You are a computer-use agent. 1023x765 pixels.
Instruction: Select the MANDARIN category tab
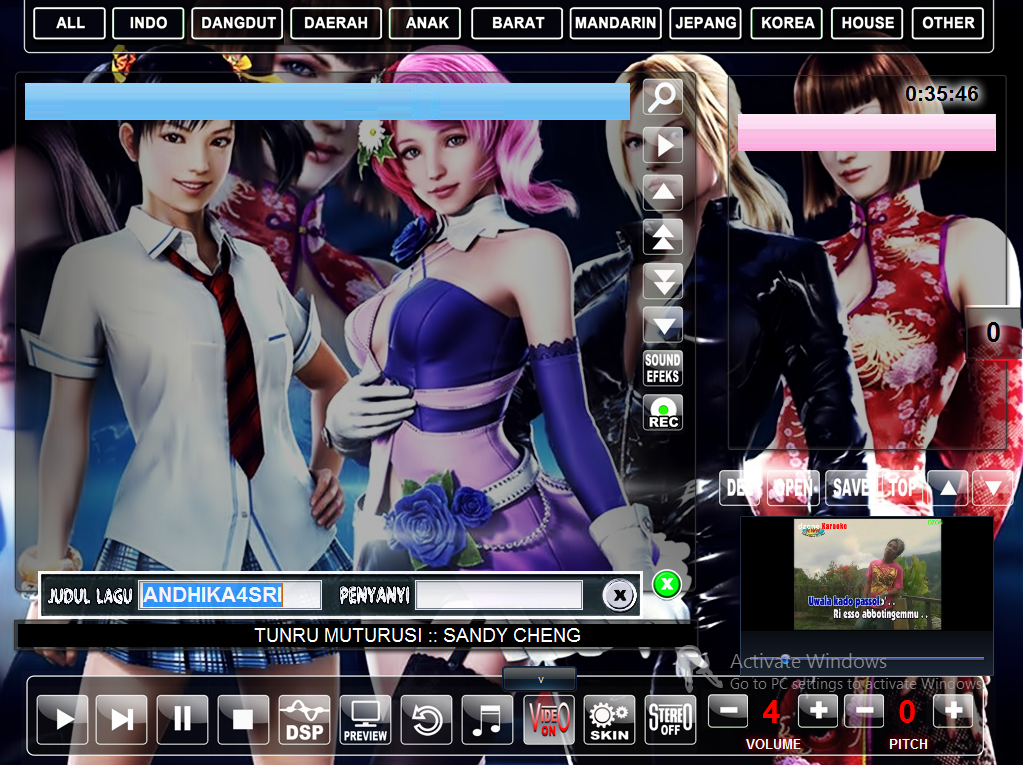click(x=615, y=23)
